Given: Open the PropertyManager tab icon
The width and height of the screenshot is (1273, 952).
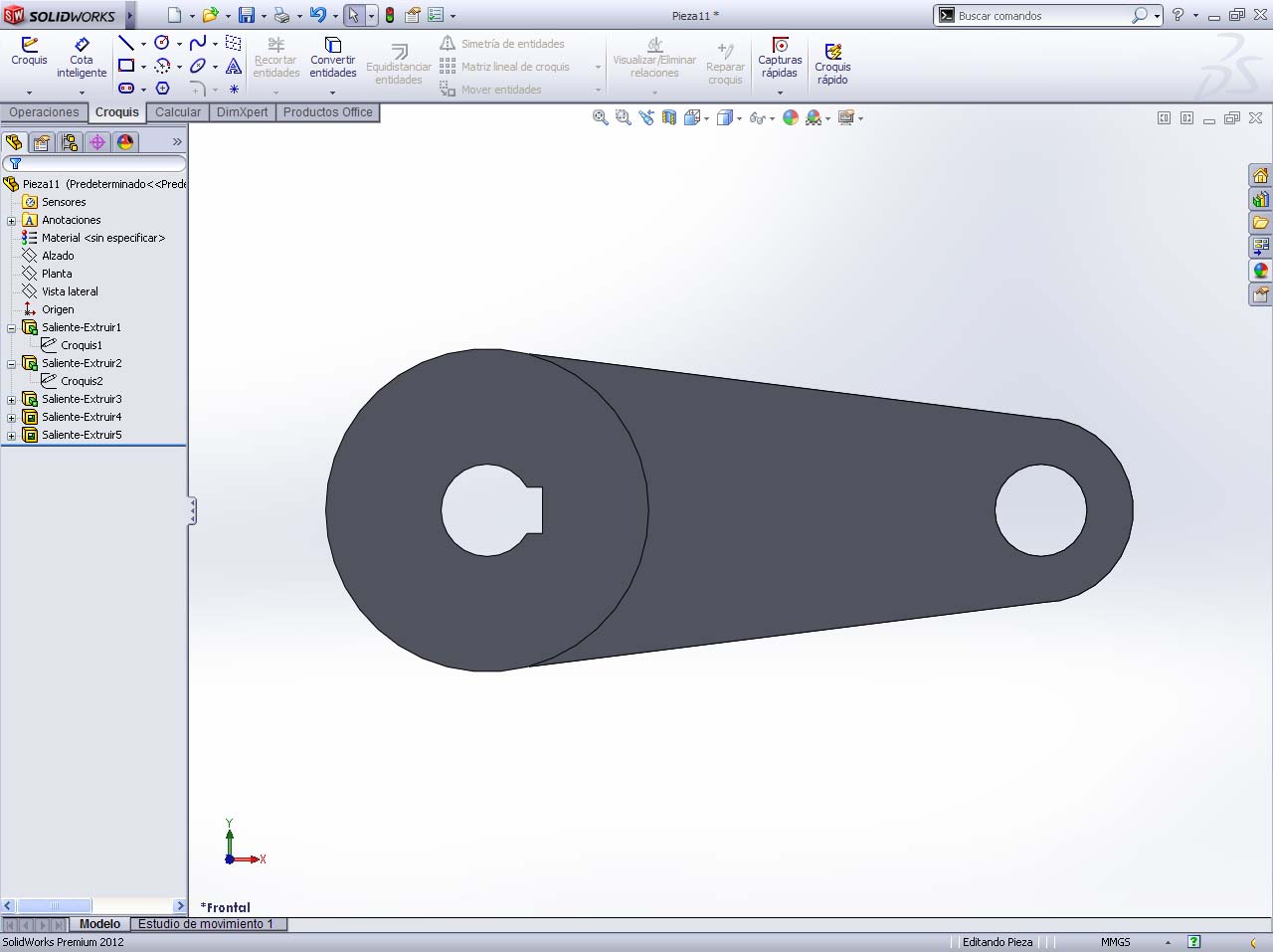Looking at the screenshot, I should pos(42,142).
